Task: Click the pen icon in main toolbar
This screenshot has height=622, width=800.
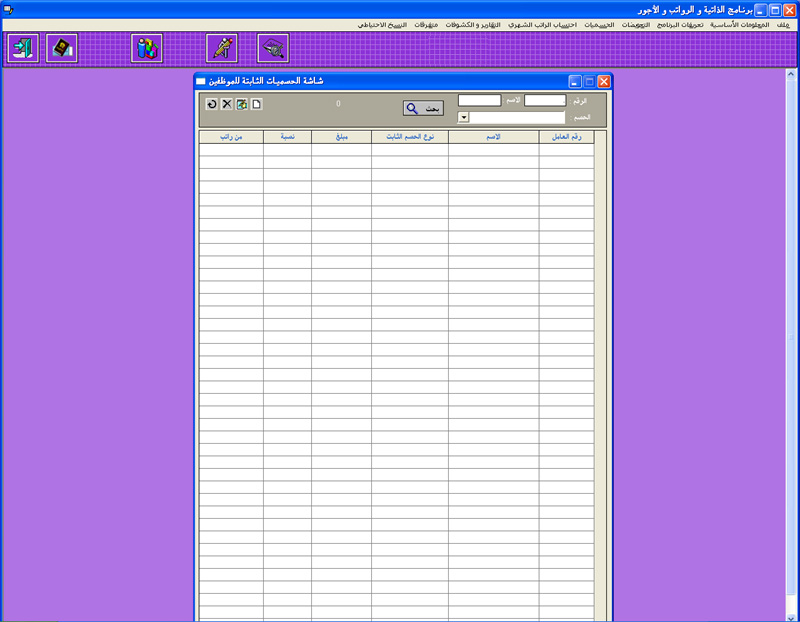Action: click(x=221, y=48)
